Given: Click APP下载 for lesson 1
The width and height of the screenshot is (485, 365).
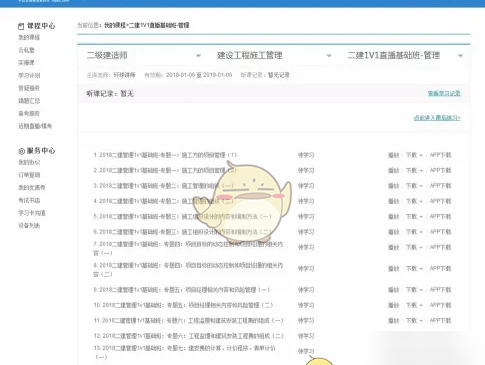Looking at the screenshot, I should [x=440, y=155].
